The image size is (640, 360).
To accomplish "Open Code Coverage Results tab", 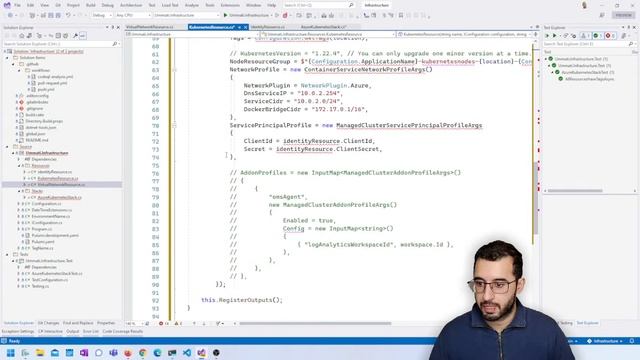I will point(123,331).
